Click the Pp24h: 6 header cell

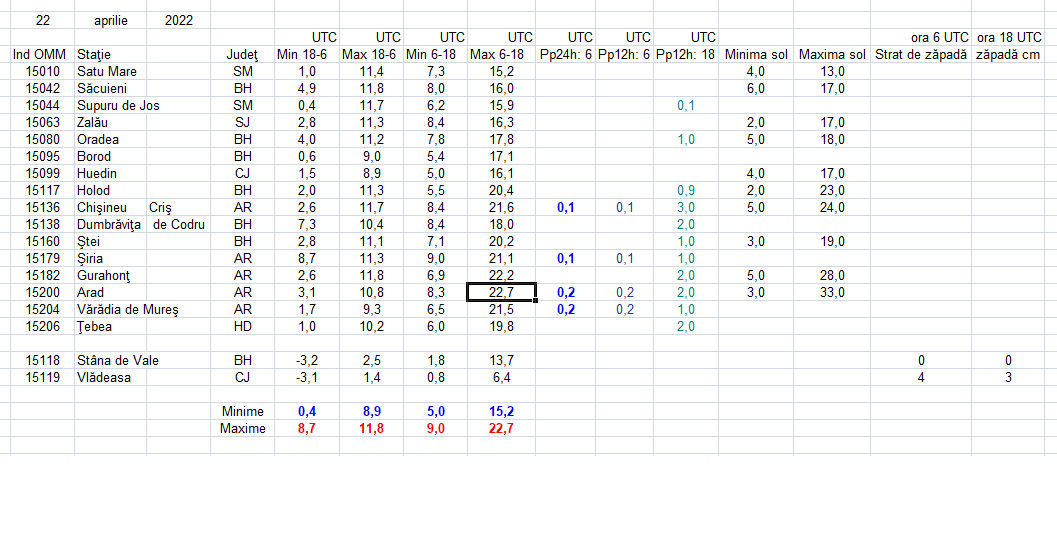click(566, 55)
